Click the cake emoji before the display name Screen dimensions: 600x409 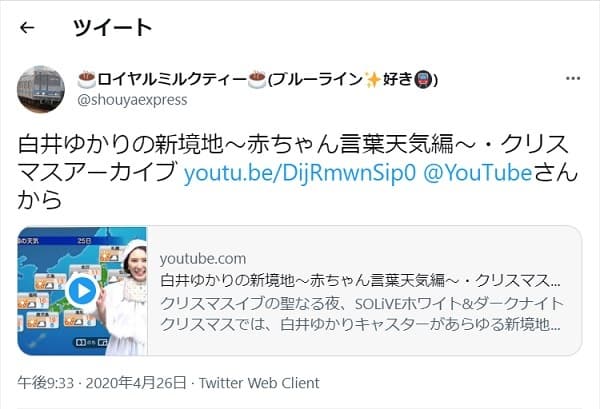[86, 80]
